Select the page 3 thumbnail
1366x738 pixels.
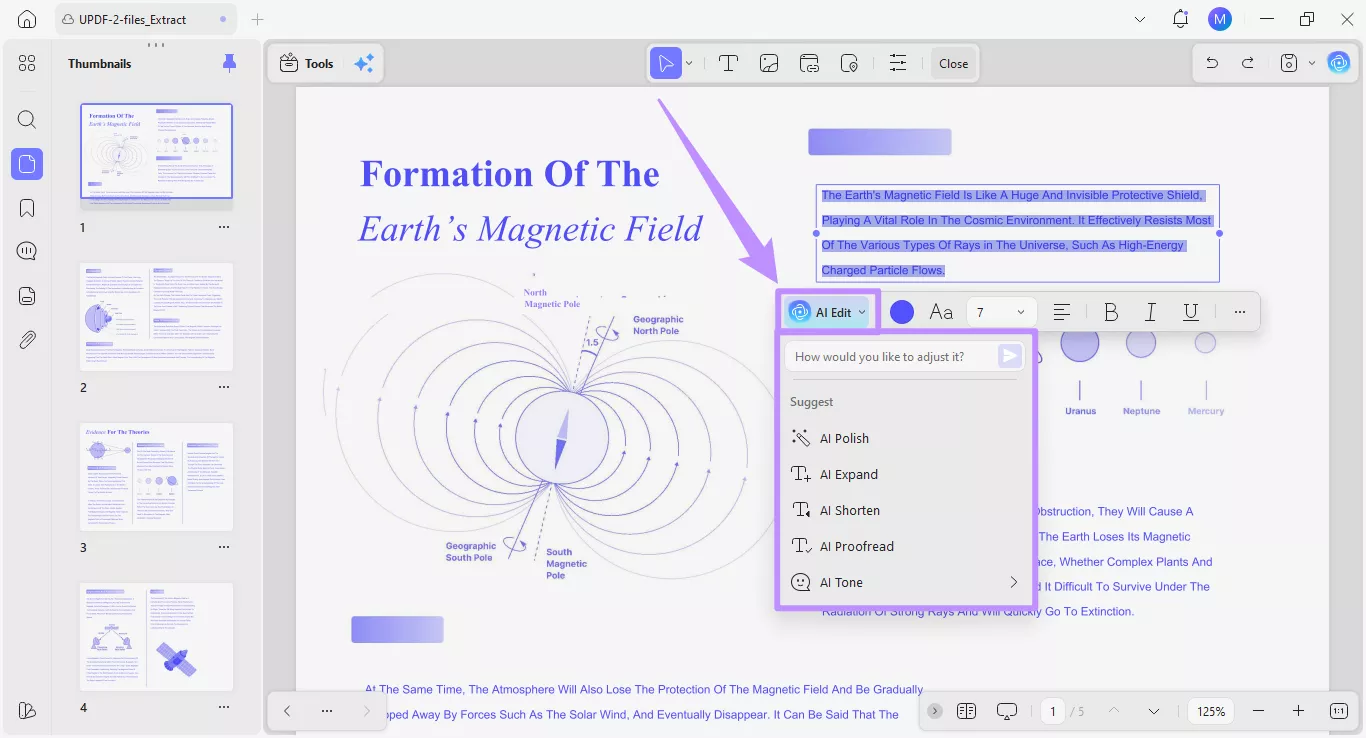156,478
